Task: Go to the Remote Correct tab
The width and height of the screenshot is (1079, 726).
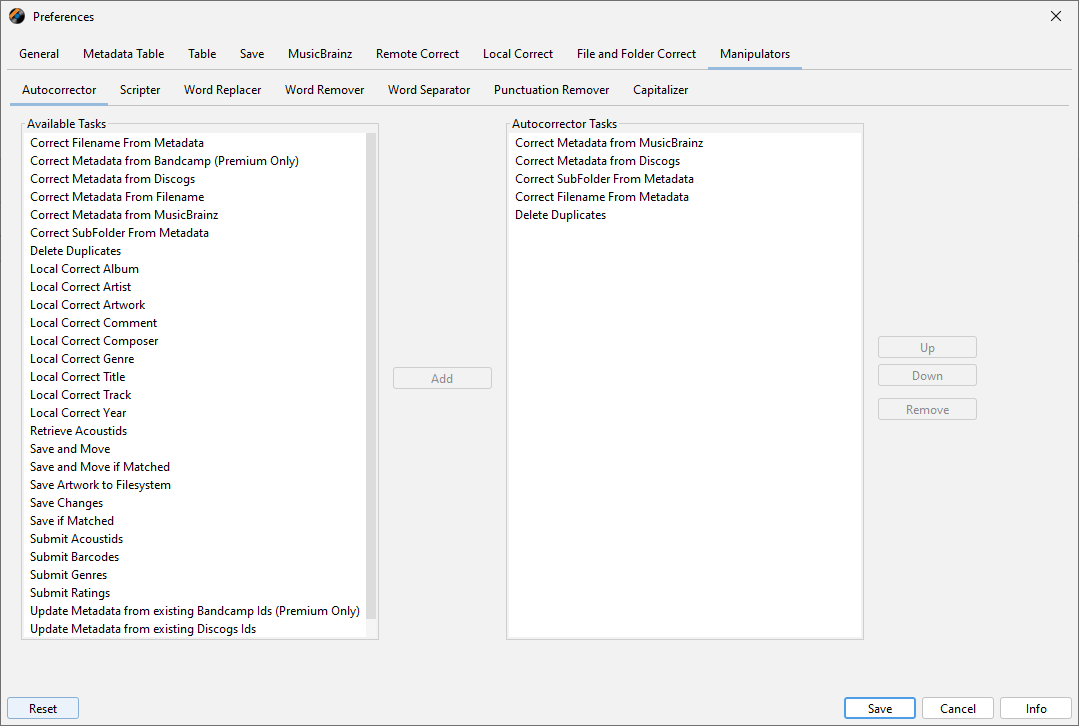Action: (417, 54)
